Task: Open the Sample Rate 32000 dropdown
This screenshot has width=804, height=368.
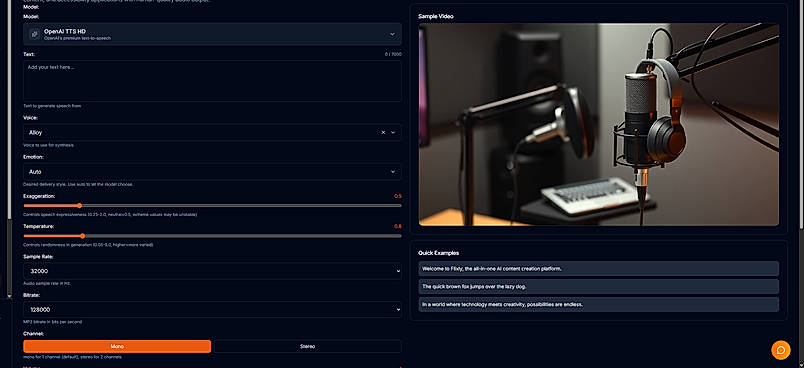Action: coord(212,271)
